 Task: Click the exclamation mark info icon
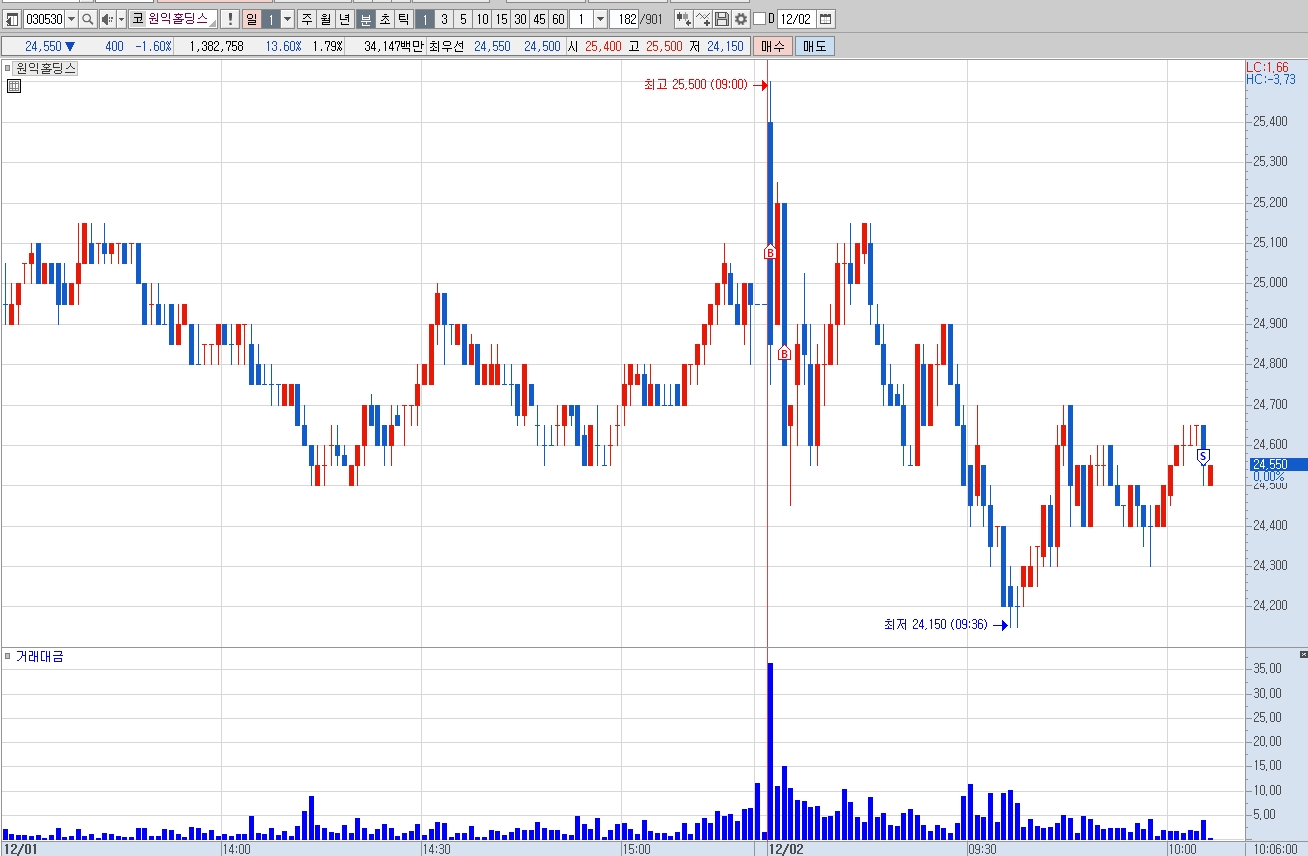point(230,19)
